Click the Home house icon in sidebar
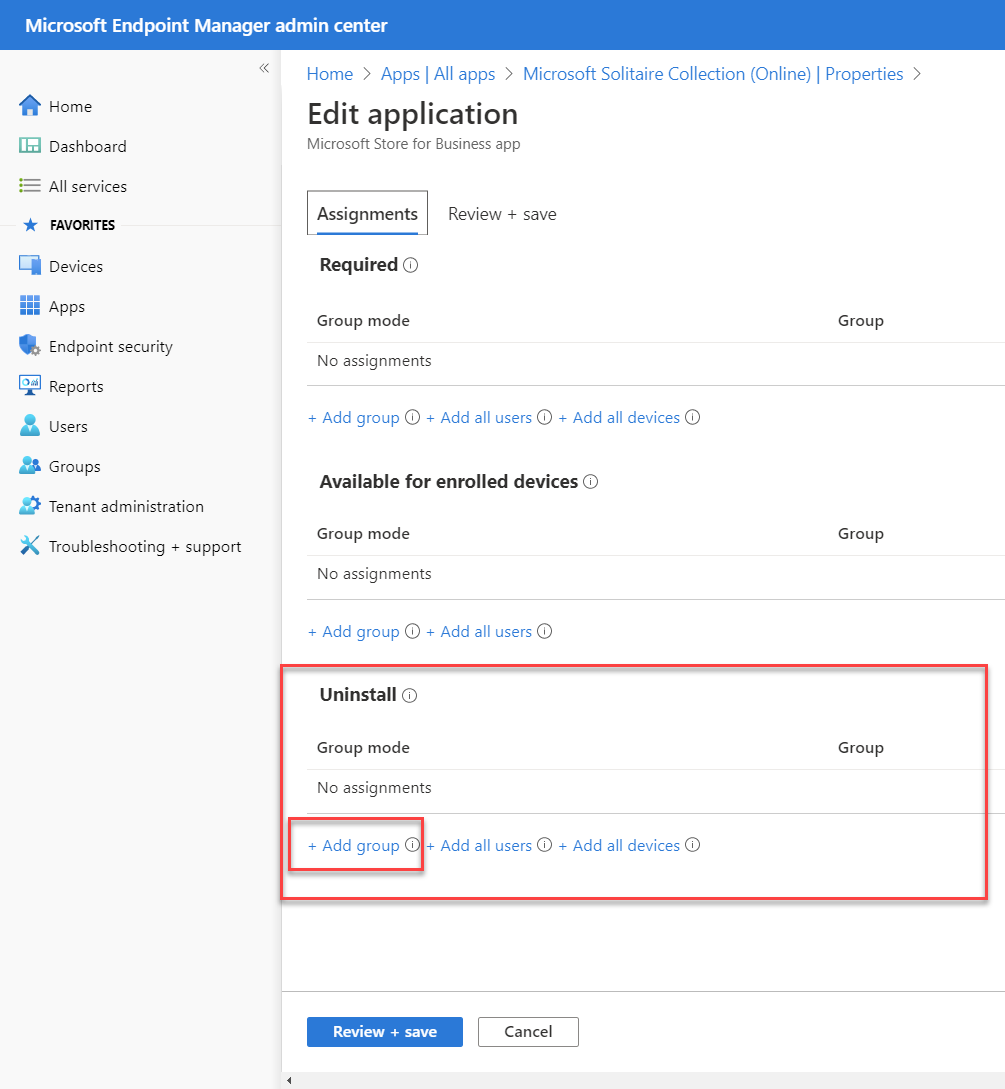The image size is (1005, 1089). [x=29, y=106]
